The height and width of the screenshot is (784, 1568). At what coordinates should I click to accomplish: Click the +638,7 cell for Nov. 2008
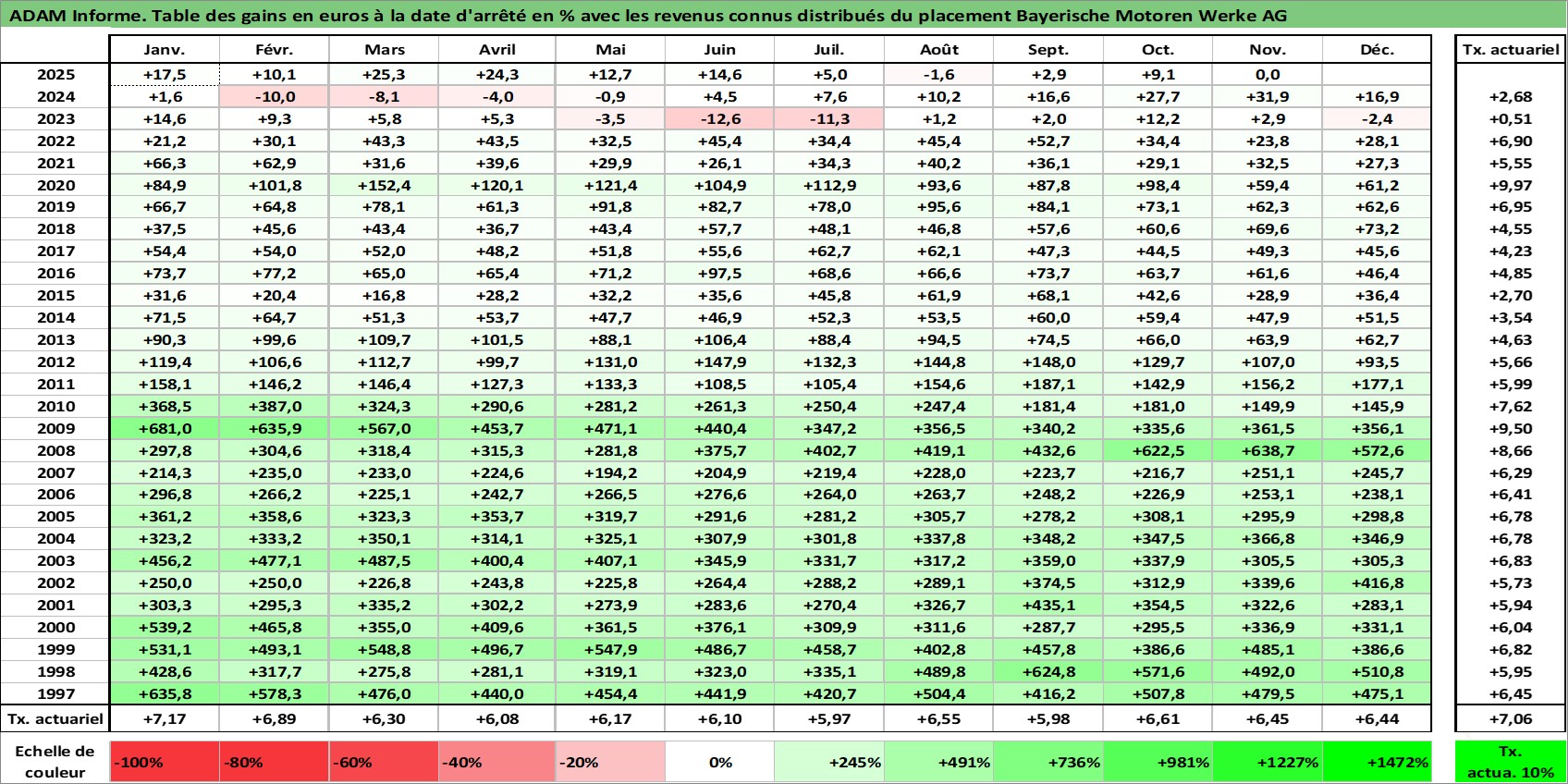1268,450
